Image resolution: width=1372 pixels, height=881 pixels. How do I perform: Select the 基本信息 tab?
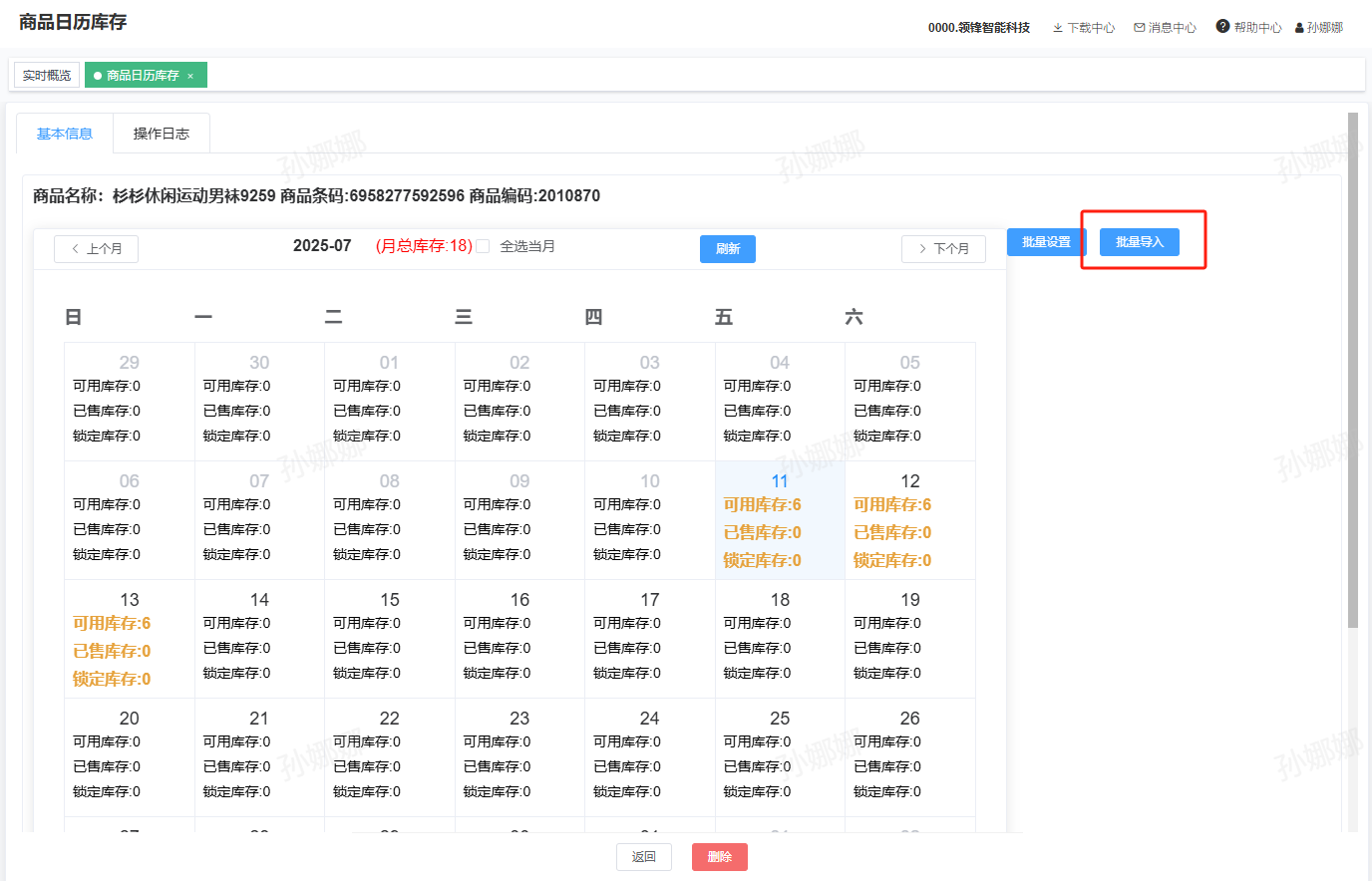(x=65, y=134)
